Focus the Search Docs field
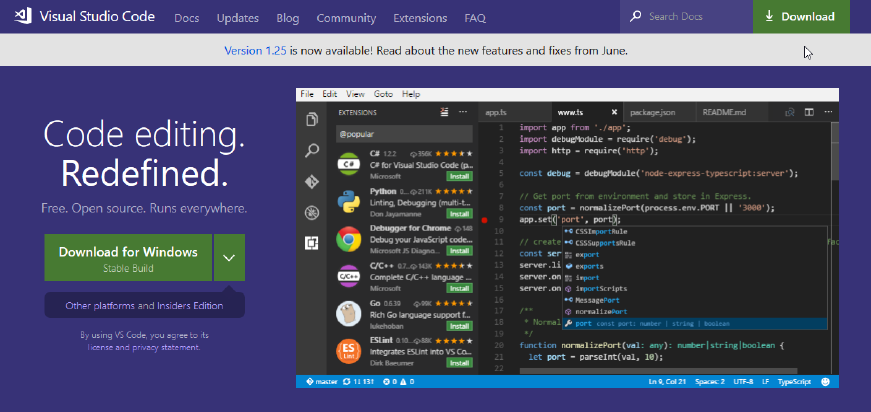The width and height of the screenshot is (871, 412). pyautogui.click(x=687, y=17)
